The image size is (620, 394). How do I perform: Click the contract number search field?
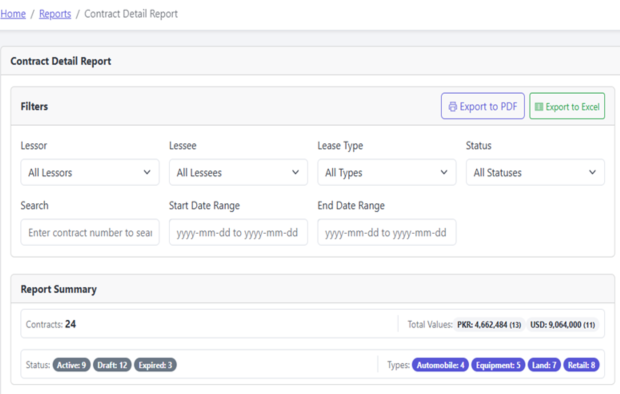(x=90, y=232)
